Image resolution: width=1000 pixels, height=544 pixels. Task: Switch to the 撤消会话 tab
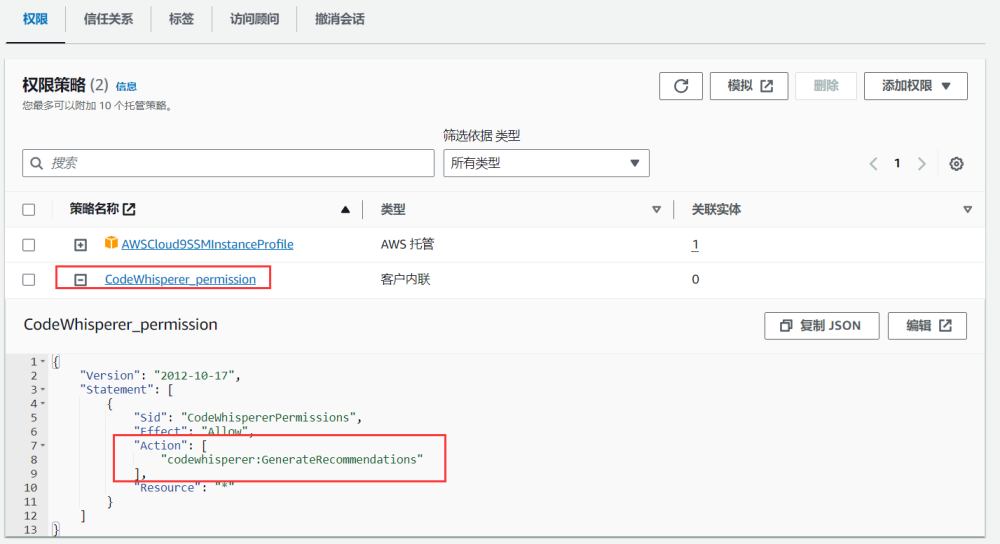340,19
